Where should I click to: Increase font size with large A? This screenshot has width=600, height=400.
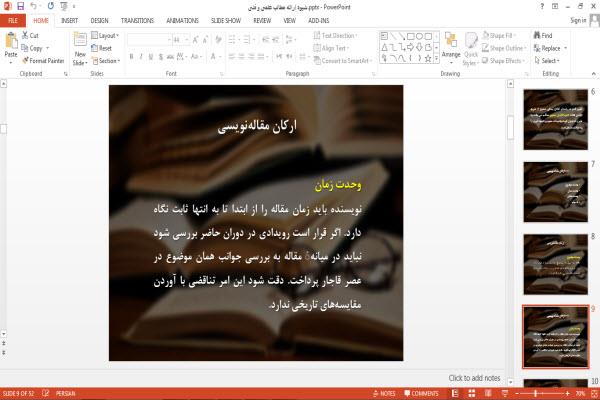[x=195, y=39]
